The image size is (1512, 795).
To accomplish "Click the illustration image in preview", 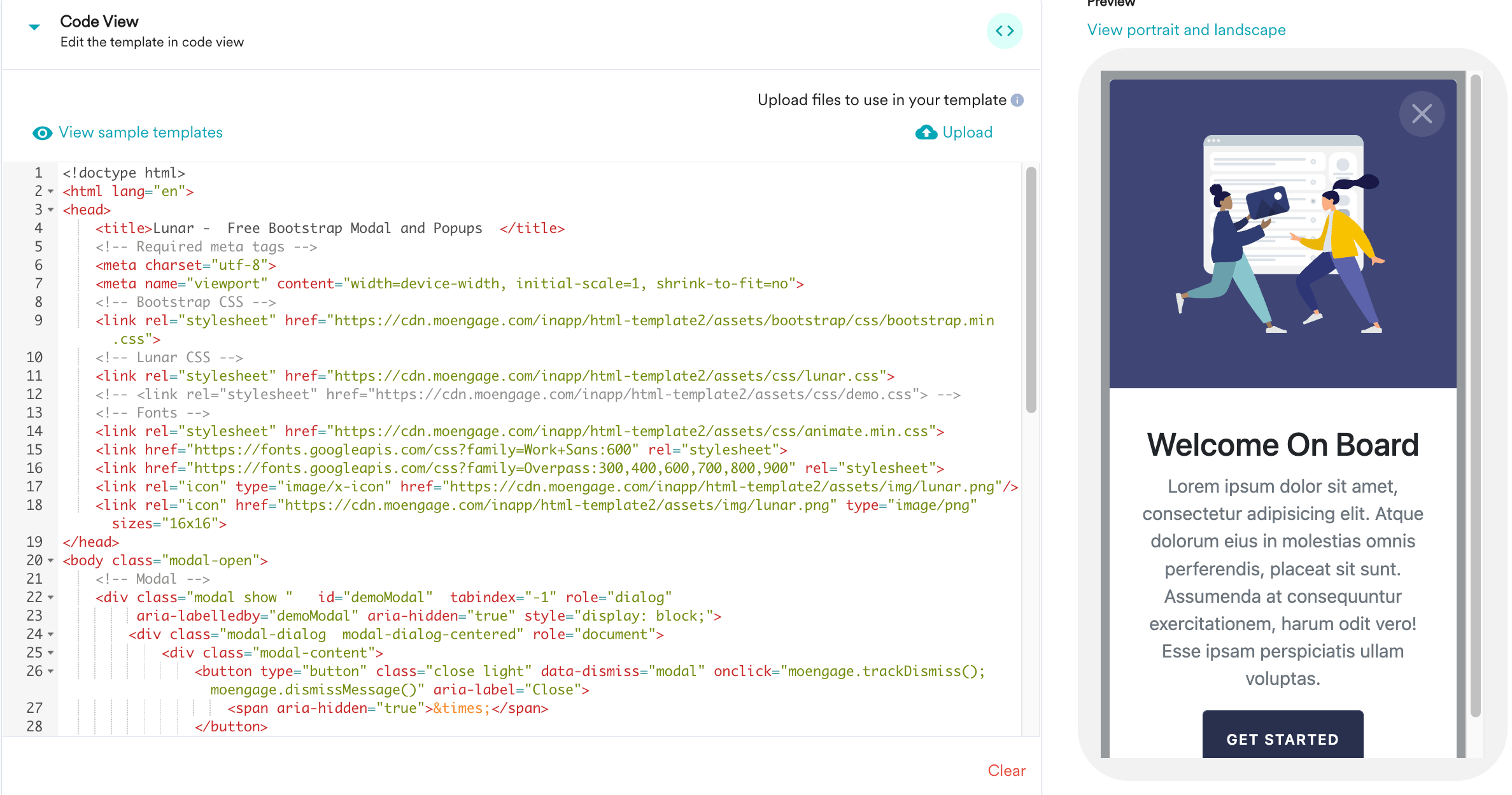I will pos(1282,234).
